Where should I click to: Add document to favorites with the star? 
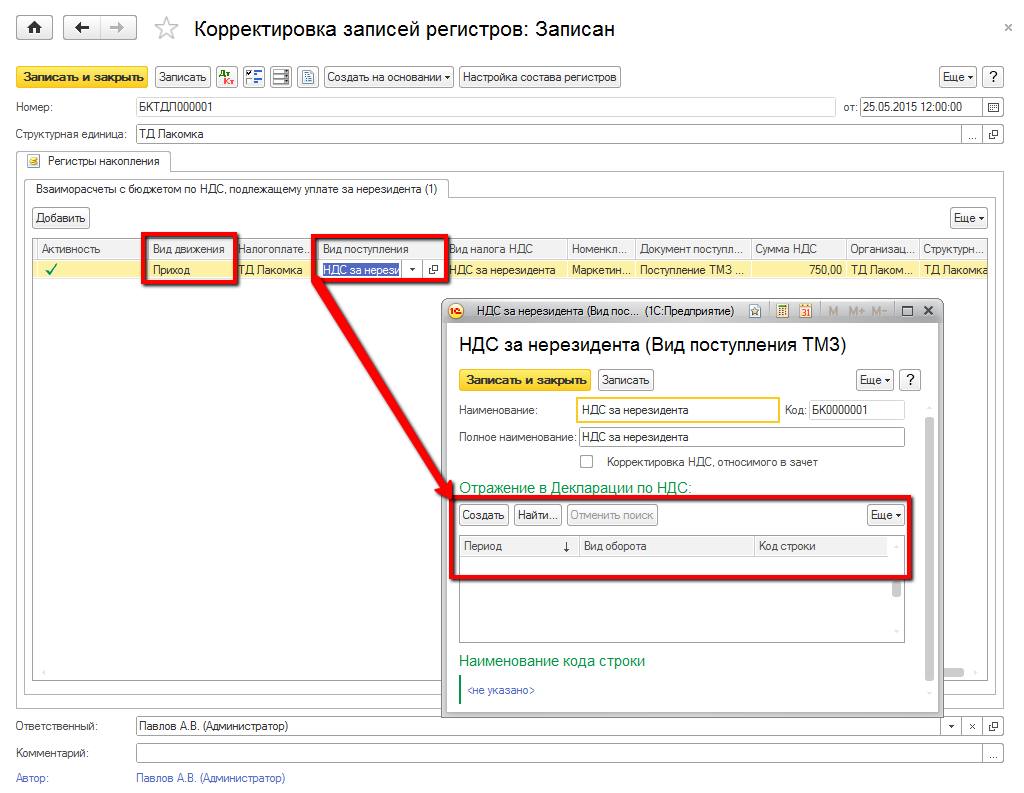point(168,30)
